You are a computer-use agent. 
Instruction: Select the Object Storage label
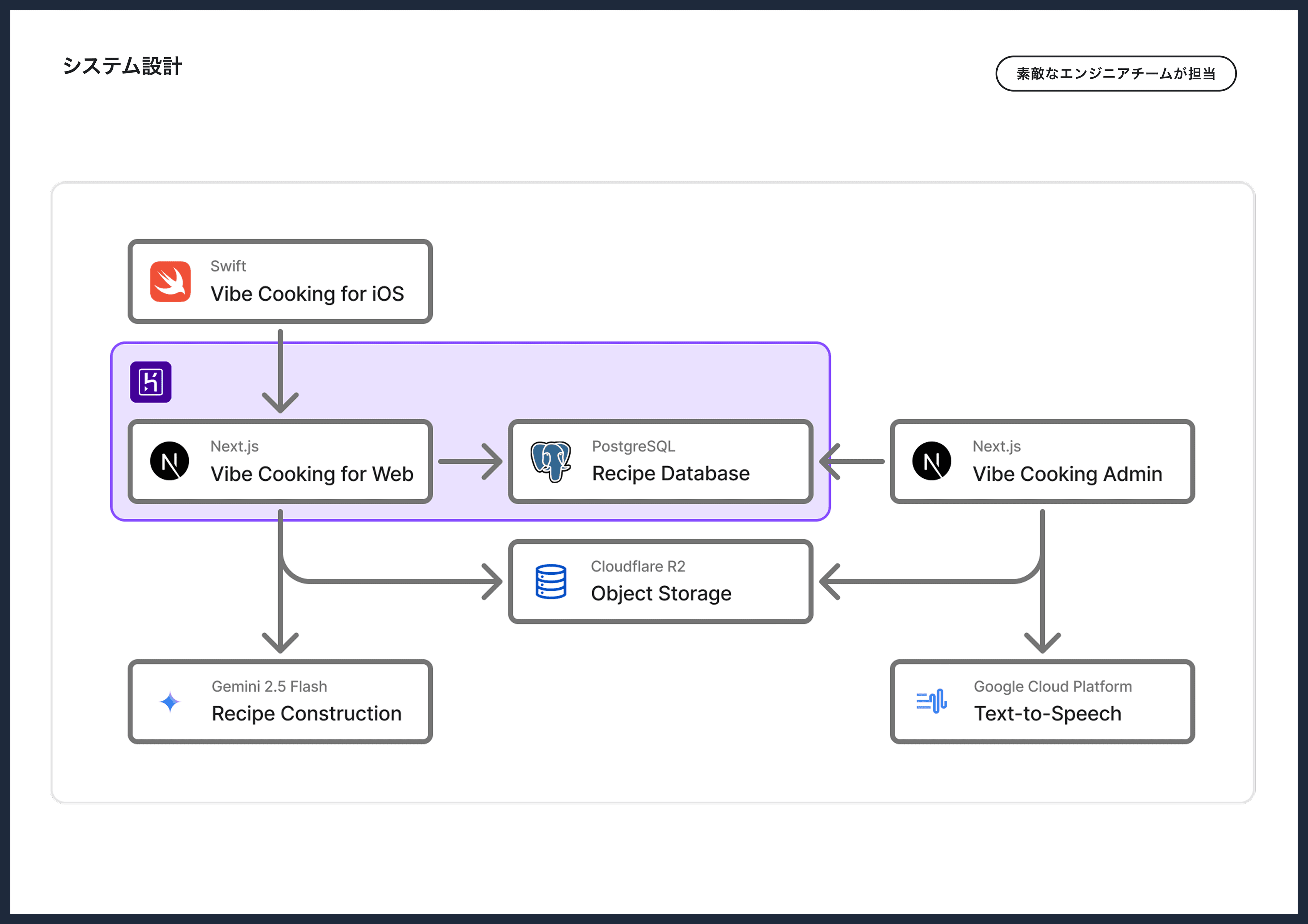(661, 593)
